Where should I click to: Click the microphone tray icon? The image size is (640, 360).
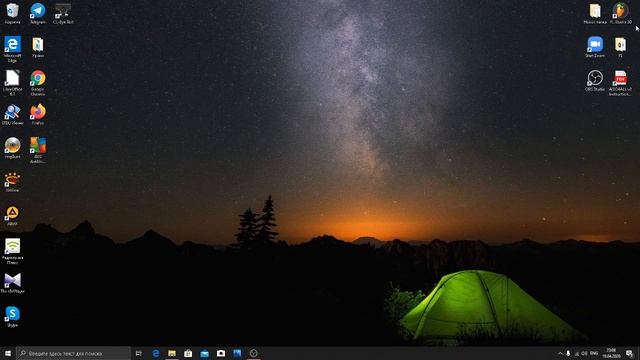click(568, 353)
